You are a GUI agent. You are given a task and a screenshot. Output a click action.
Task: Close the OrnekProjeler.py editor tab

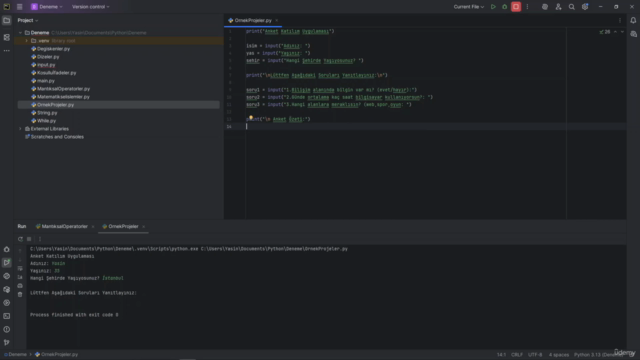point(277,20)
